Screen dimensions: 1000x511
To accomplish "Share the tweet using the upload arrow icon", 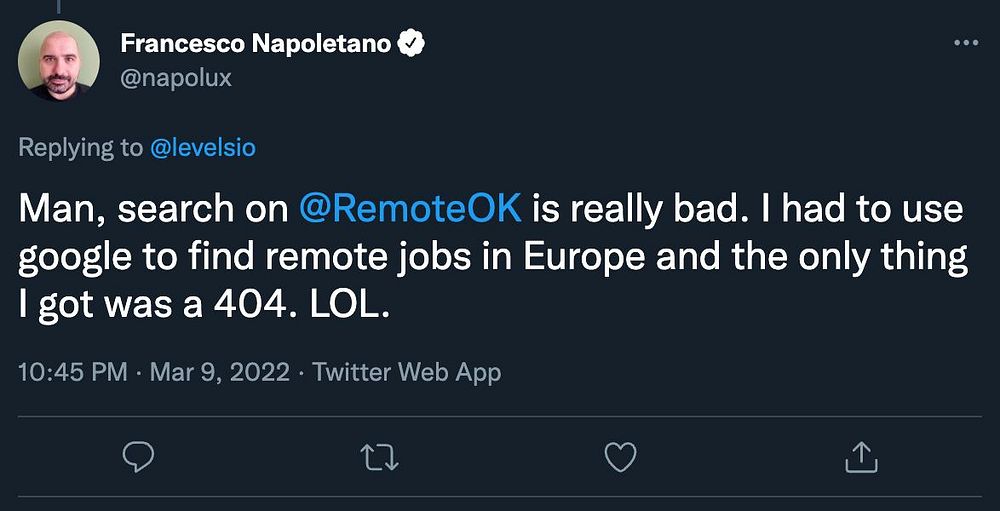I will point(860,458).
